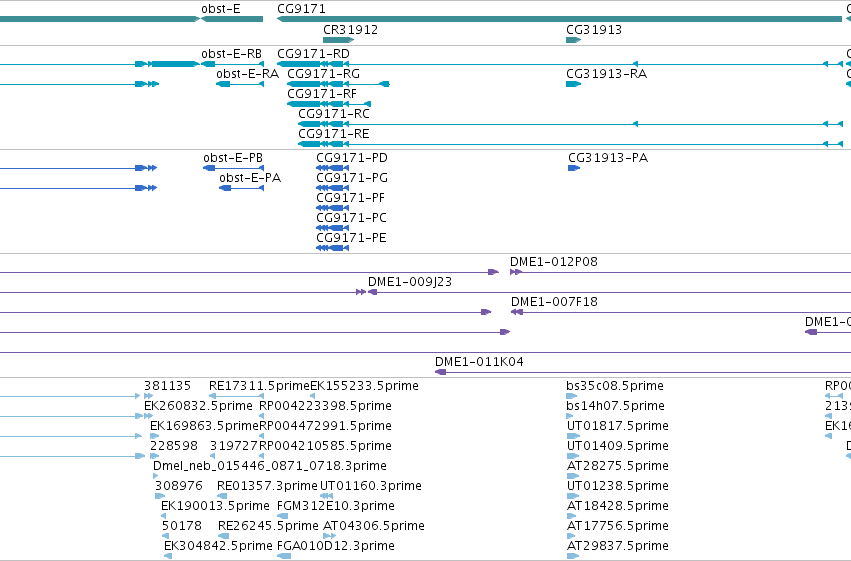Click protein CG9171-PF
The width and height of the screenshot is (851, 561).
350,198
